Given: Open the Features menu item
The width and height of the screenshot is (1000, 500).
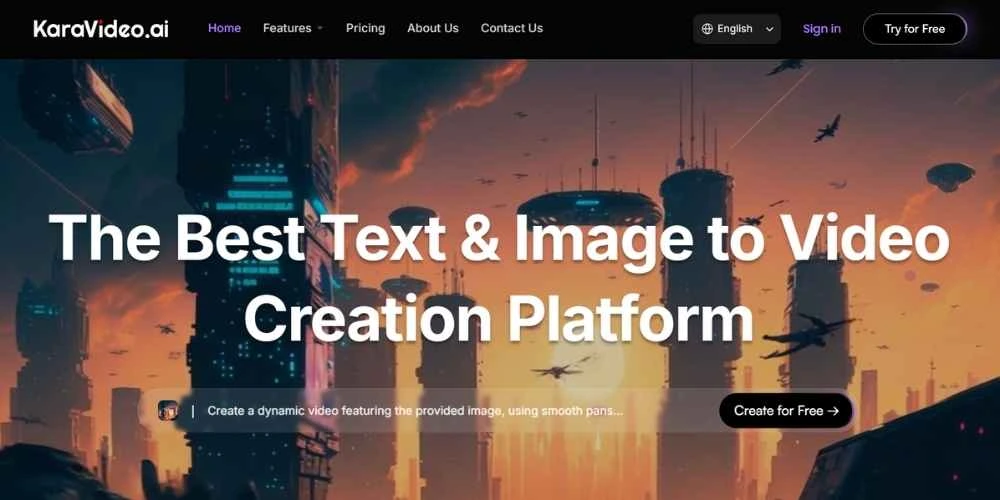Looking at the screenshot, I should click(x=287, y=28).
